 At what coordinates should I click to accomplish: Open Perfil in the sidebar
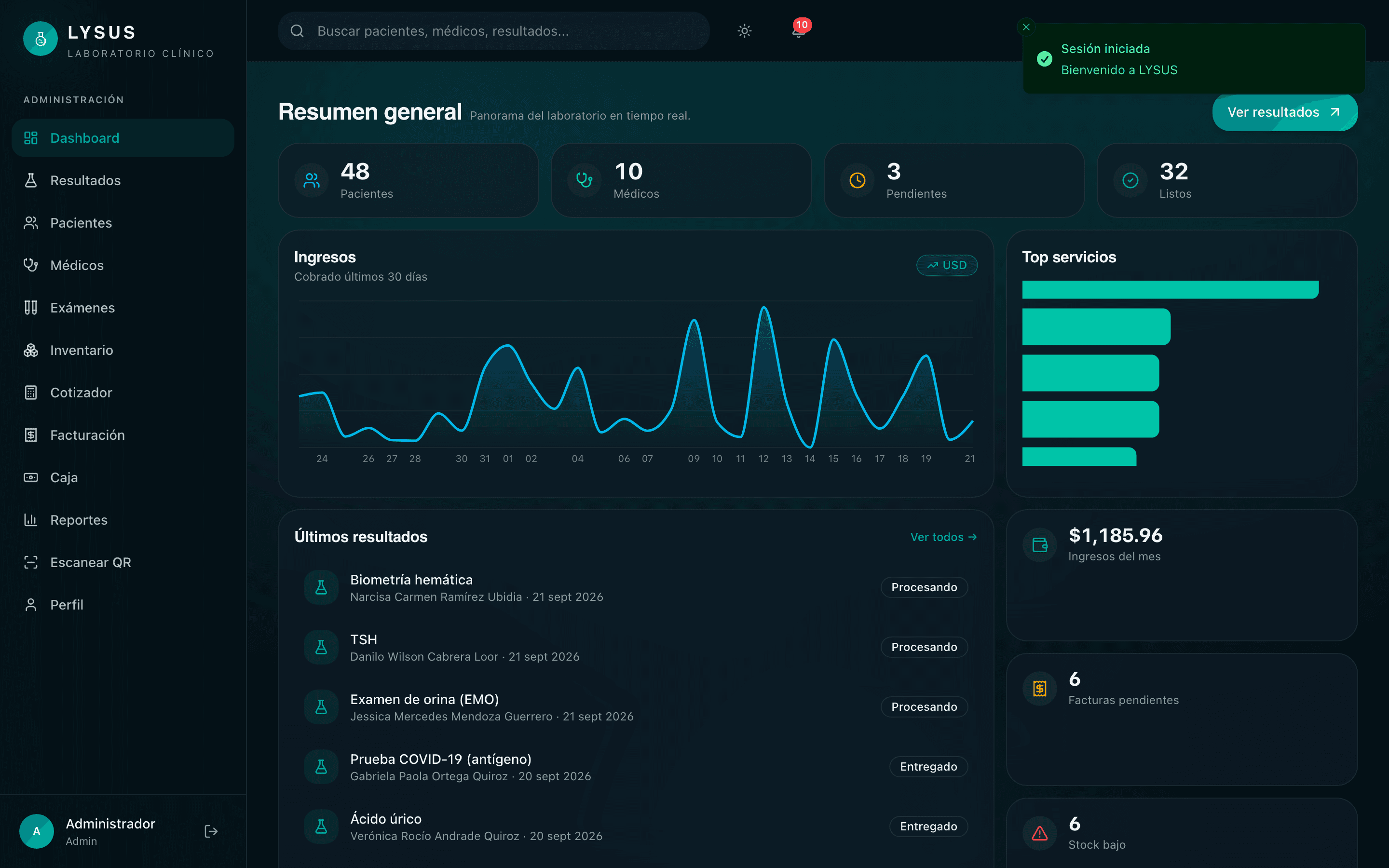coord(123,605)
